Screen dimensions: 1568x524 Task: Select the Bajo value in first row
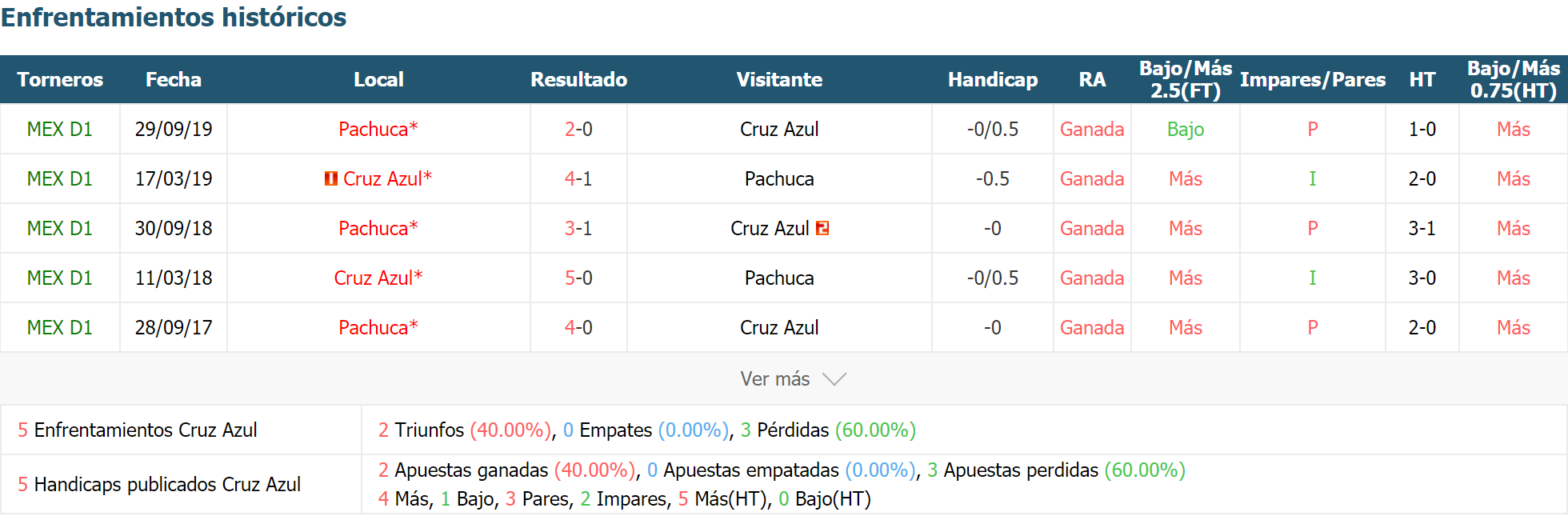click(x=1186, y=129)
